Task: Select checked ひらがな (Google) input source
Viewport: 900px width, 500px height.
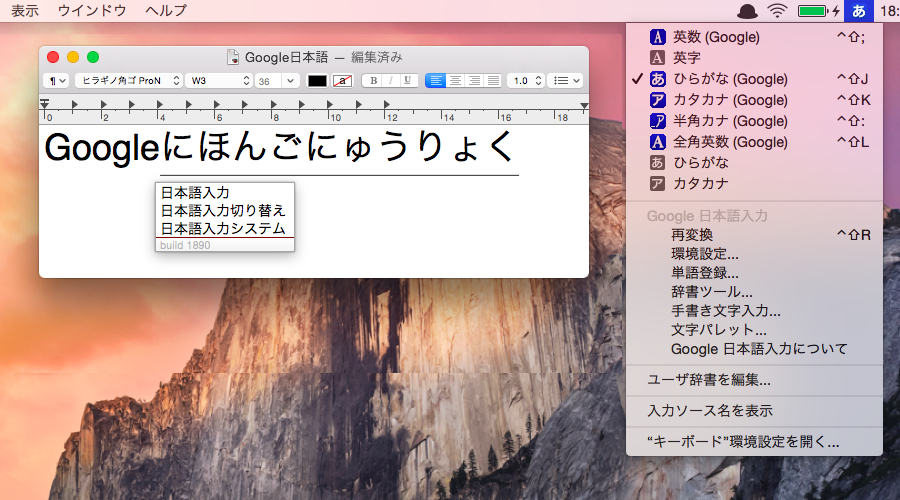Action: 754,79
